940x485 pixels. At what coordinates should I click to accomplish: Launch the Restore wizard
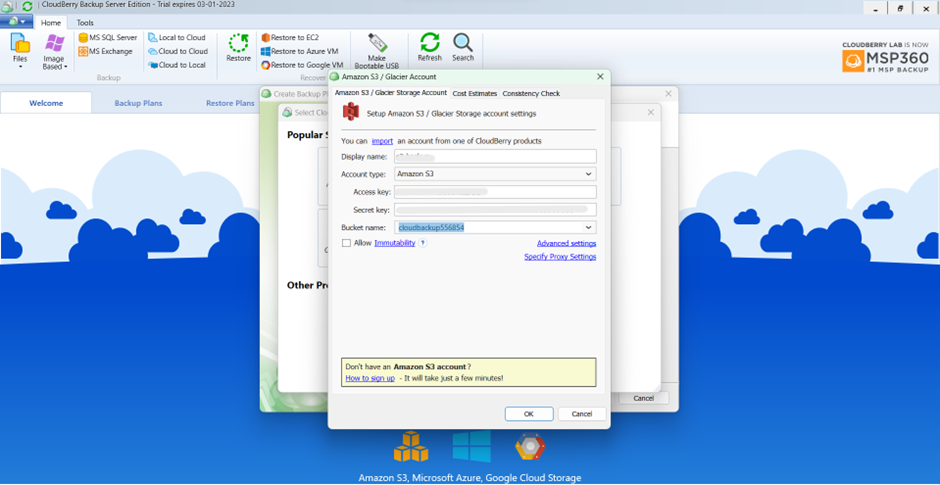pyautogui.click(x=239, y=48)
